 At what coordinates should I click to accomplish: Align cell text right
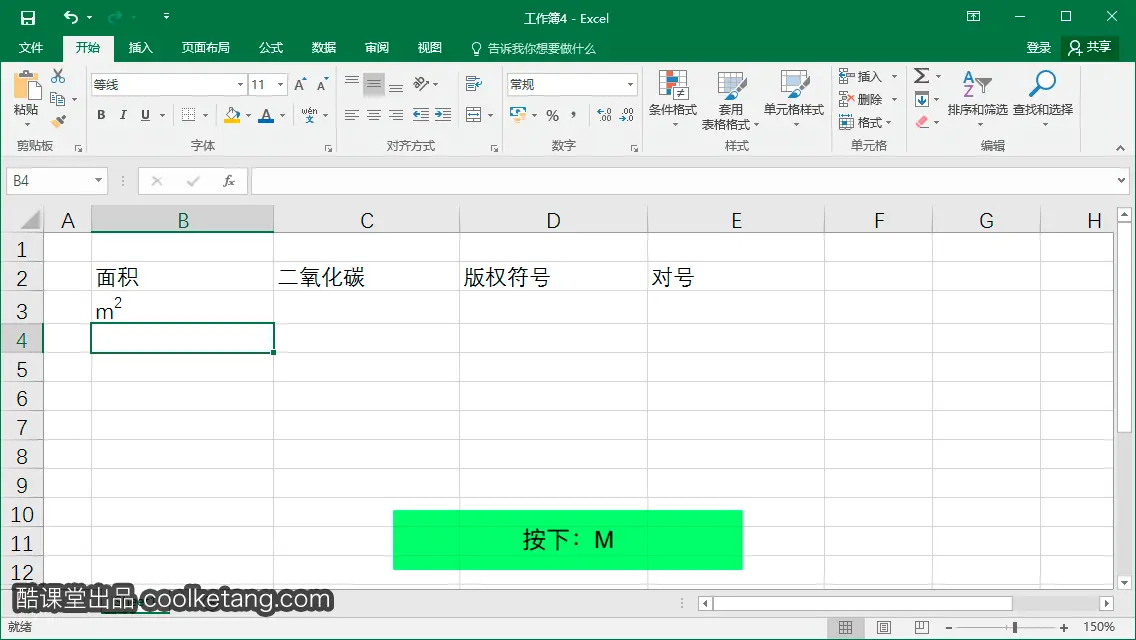396,115
